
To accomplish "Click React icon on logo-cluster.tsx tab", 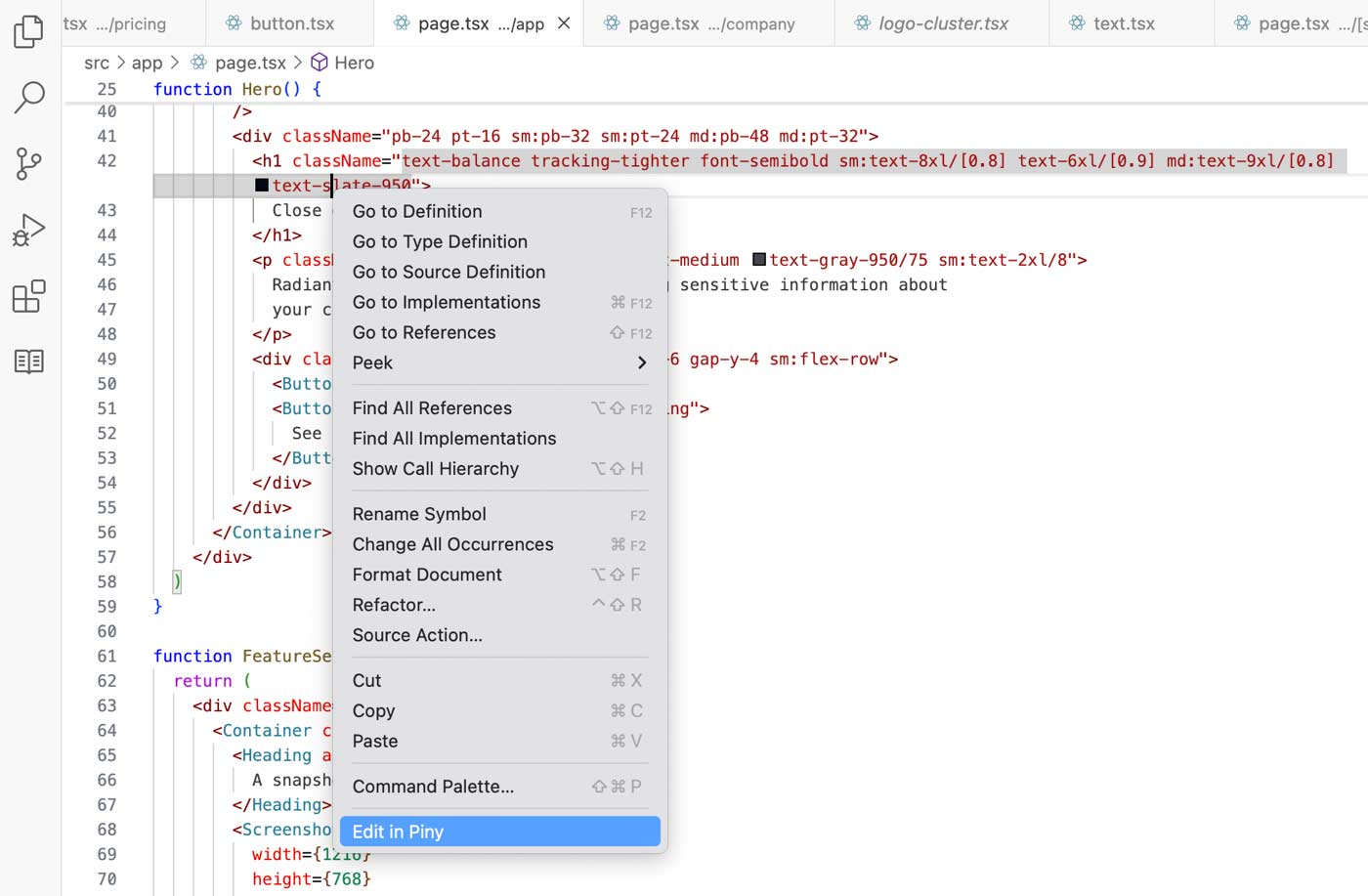I will pyautogui.click(x=863, y=23).
